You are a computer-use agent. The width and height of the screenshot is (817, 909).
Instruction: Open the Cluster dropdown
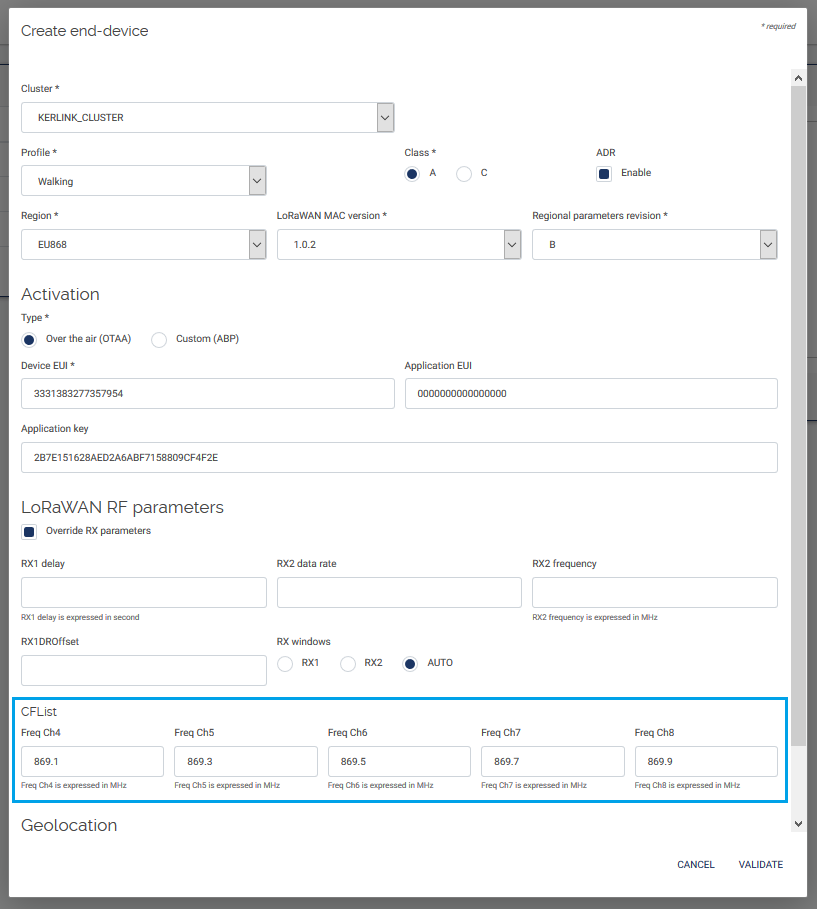pos(385,118)
